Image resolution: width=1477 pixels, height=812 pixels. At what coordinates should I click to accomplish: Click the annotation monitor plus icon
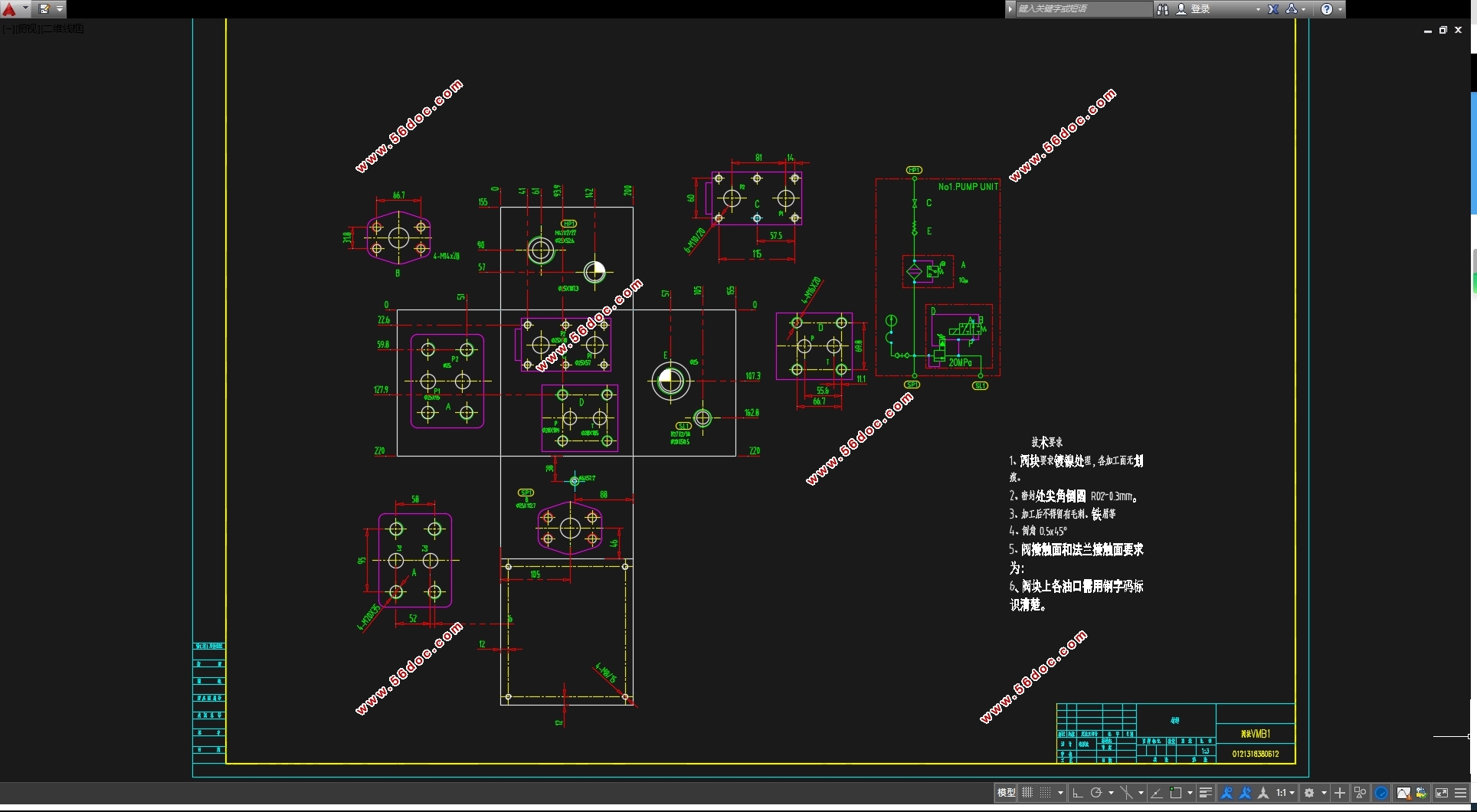[1340, 793]
